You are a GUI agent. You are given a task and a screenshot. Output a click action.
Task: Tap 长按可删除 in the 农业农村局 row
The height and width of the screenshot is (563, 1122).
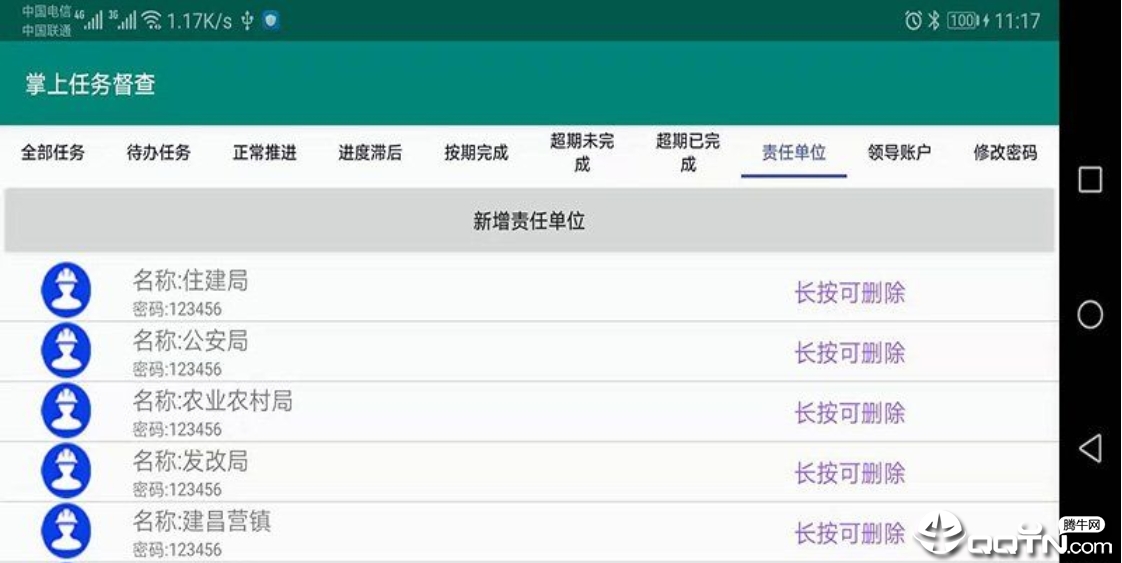pyautogui.click(x=849, y=413)
